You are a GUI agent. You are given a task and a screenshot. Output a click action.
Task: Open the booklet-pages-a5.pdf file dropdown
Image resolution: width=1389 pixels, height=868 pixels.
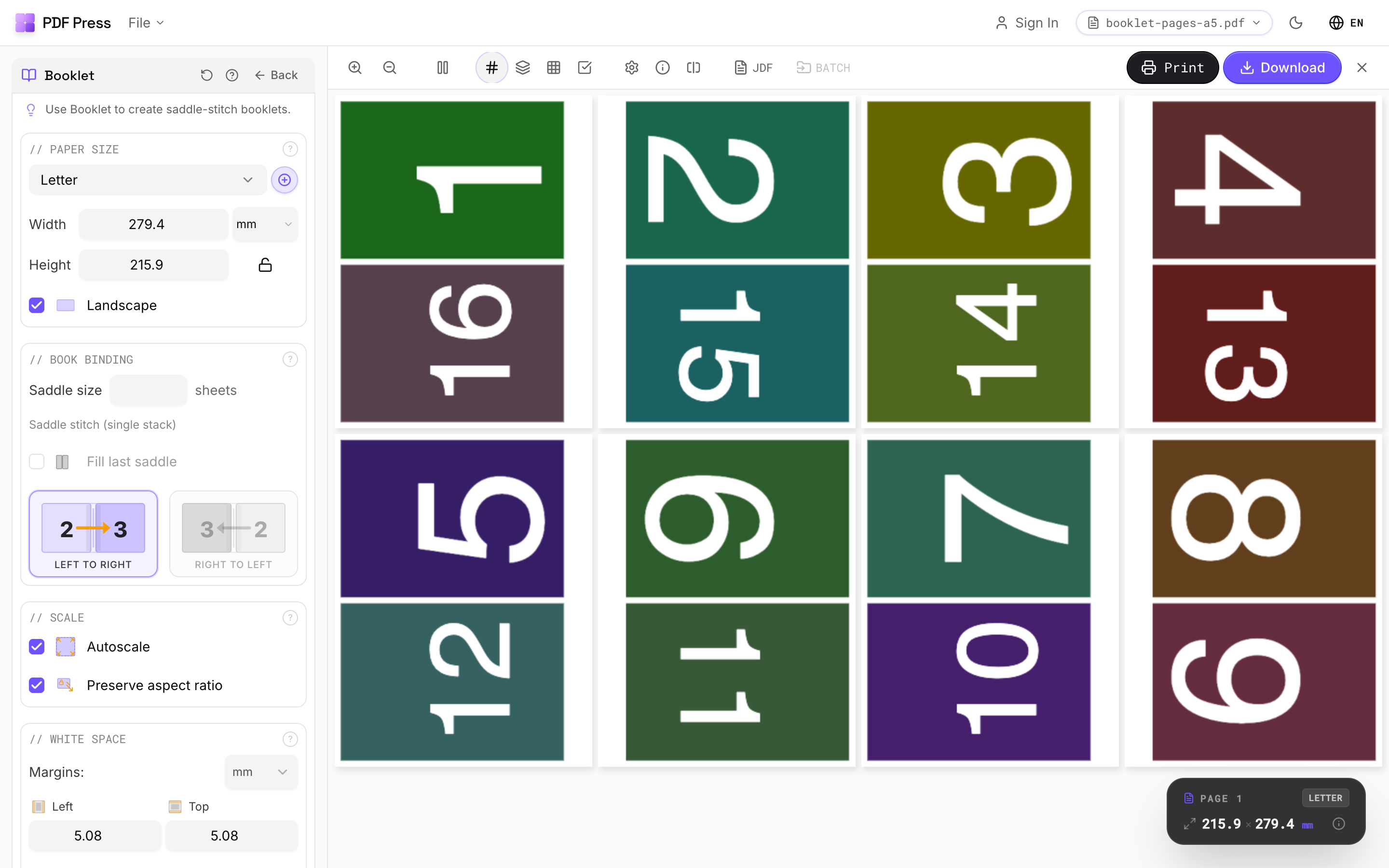pos(1174,23)
